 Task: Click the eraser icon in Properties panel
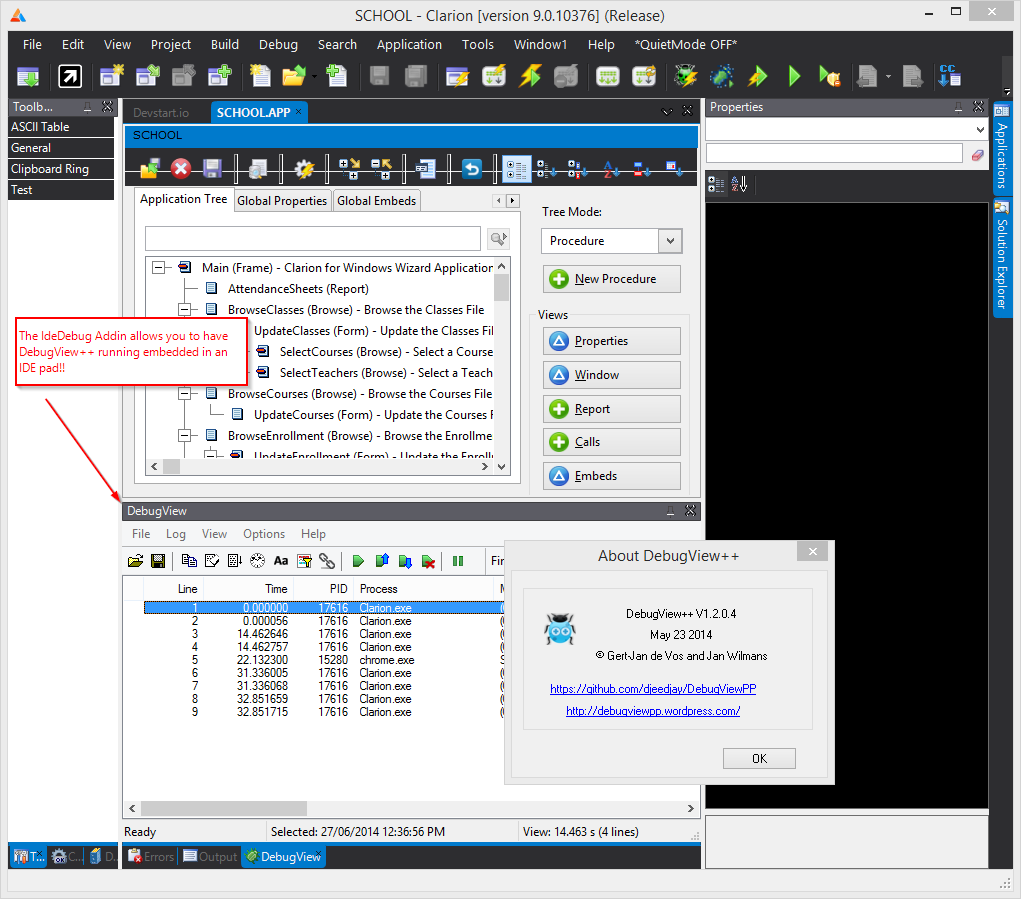pyautogui.click(x=978, y=154)
